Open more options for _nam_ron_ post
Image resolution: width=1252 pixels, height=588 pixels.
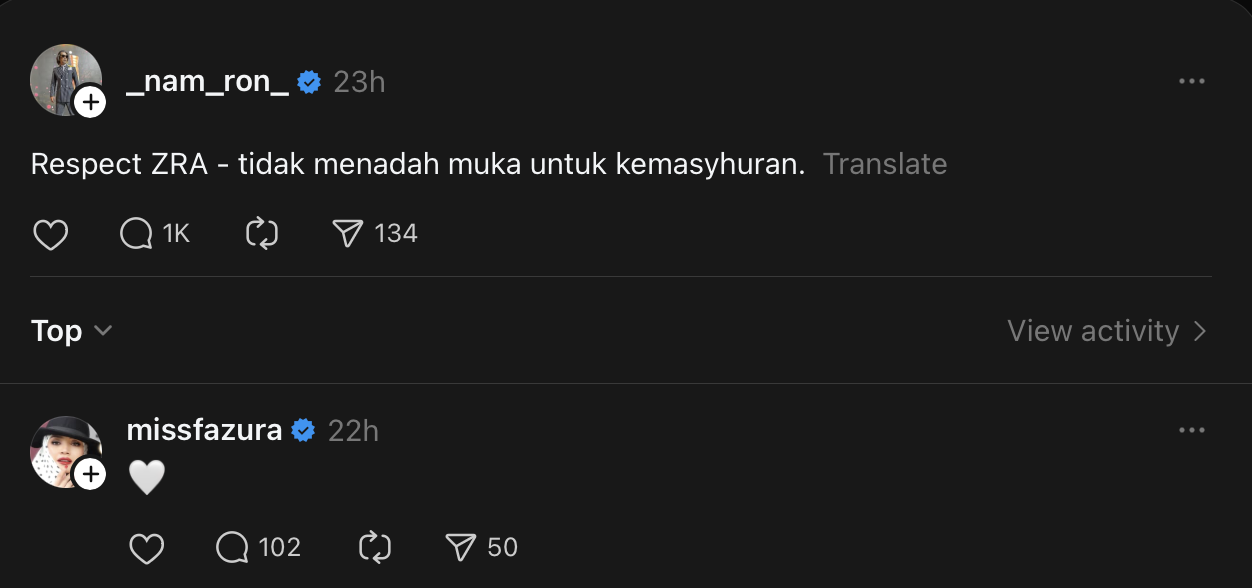(x=1191, y=82)
